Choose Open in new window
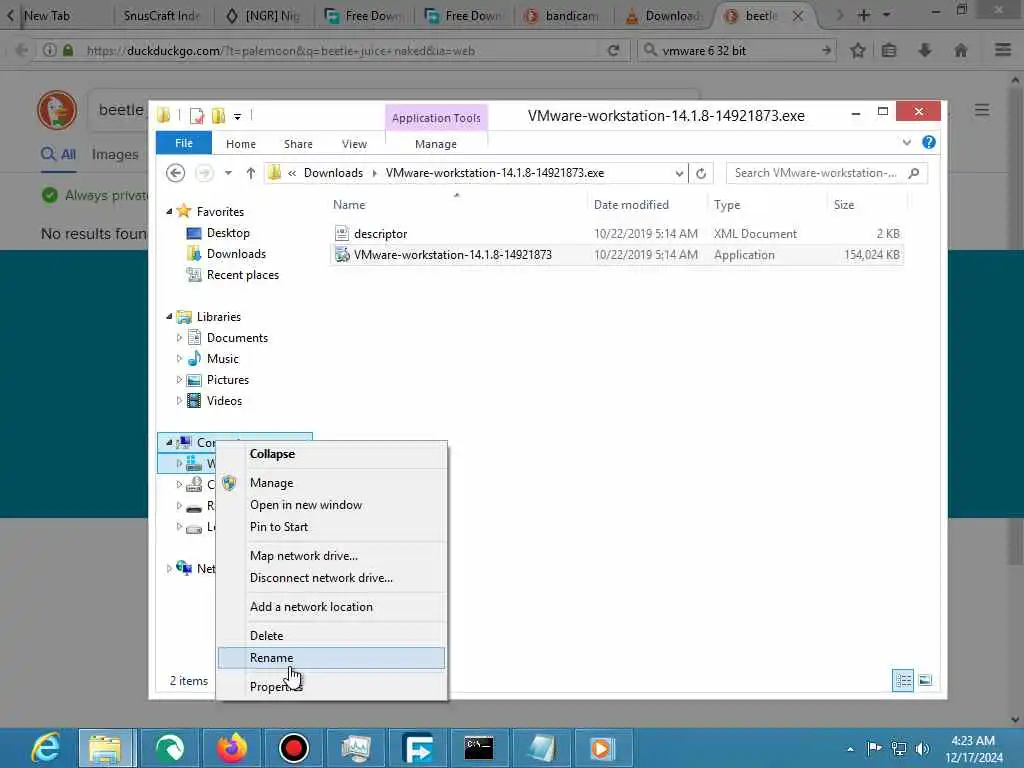This screenshot has height=768, width=1024. coord(331,505)
